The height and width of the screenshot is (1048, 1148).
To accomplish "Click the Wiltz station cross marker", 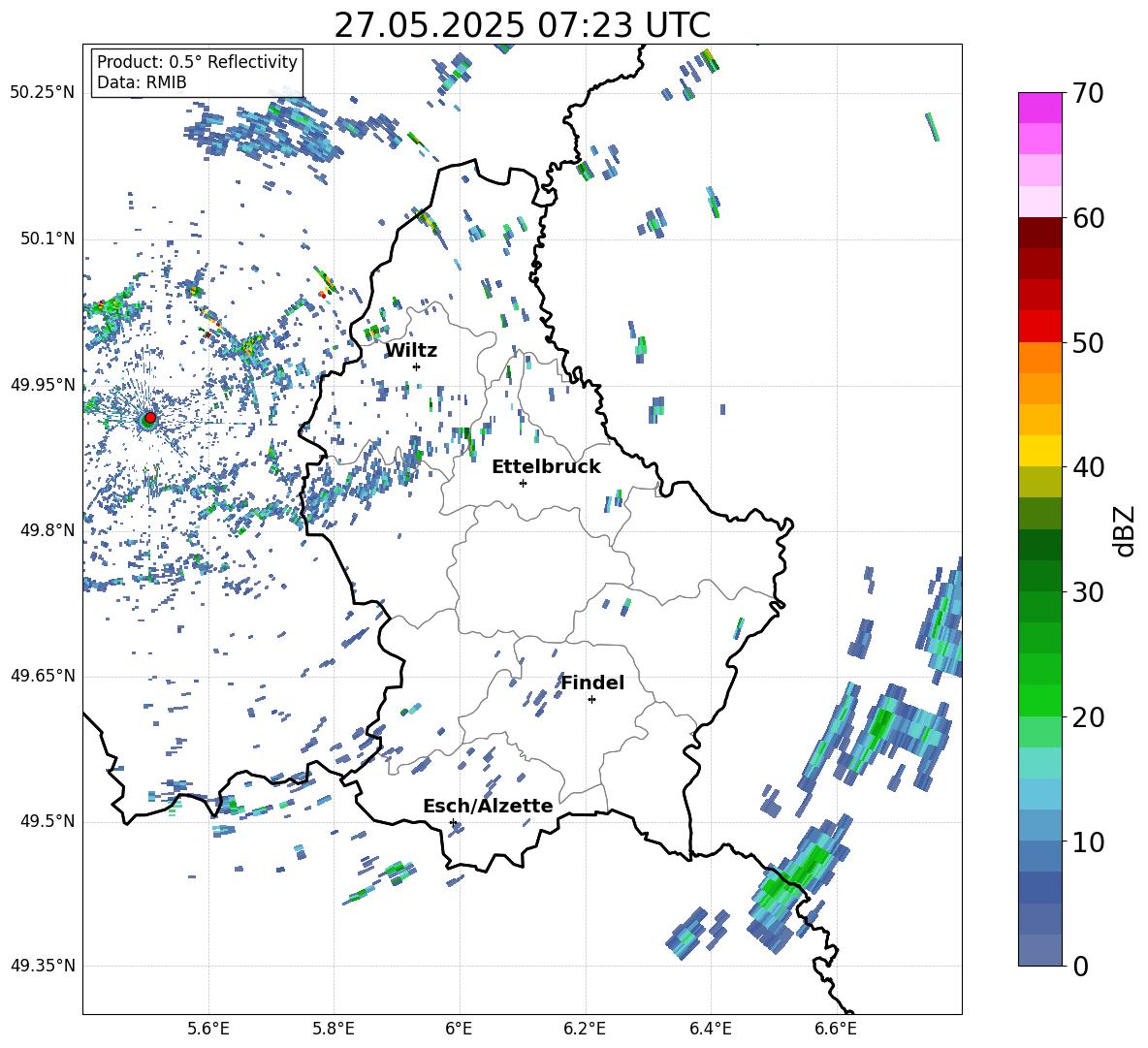I will tap(417, 366).
